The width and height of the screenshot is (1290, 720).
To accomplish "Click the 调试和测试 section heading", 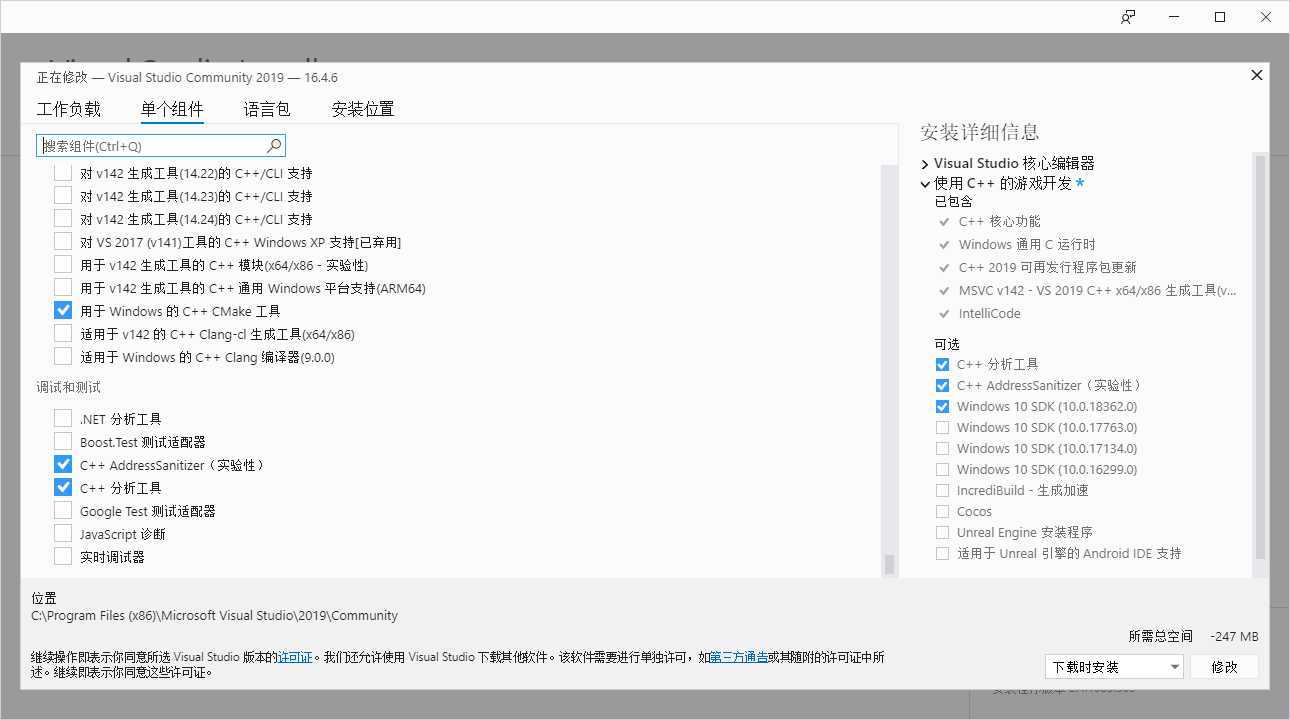I will pos(69,387).
